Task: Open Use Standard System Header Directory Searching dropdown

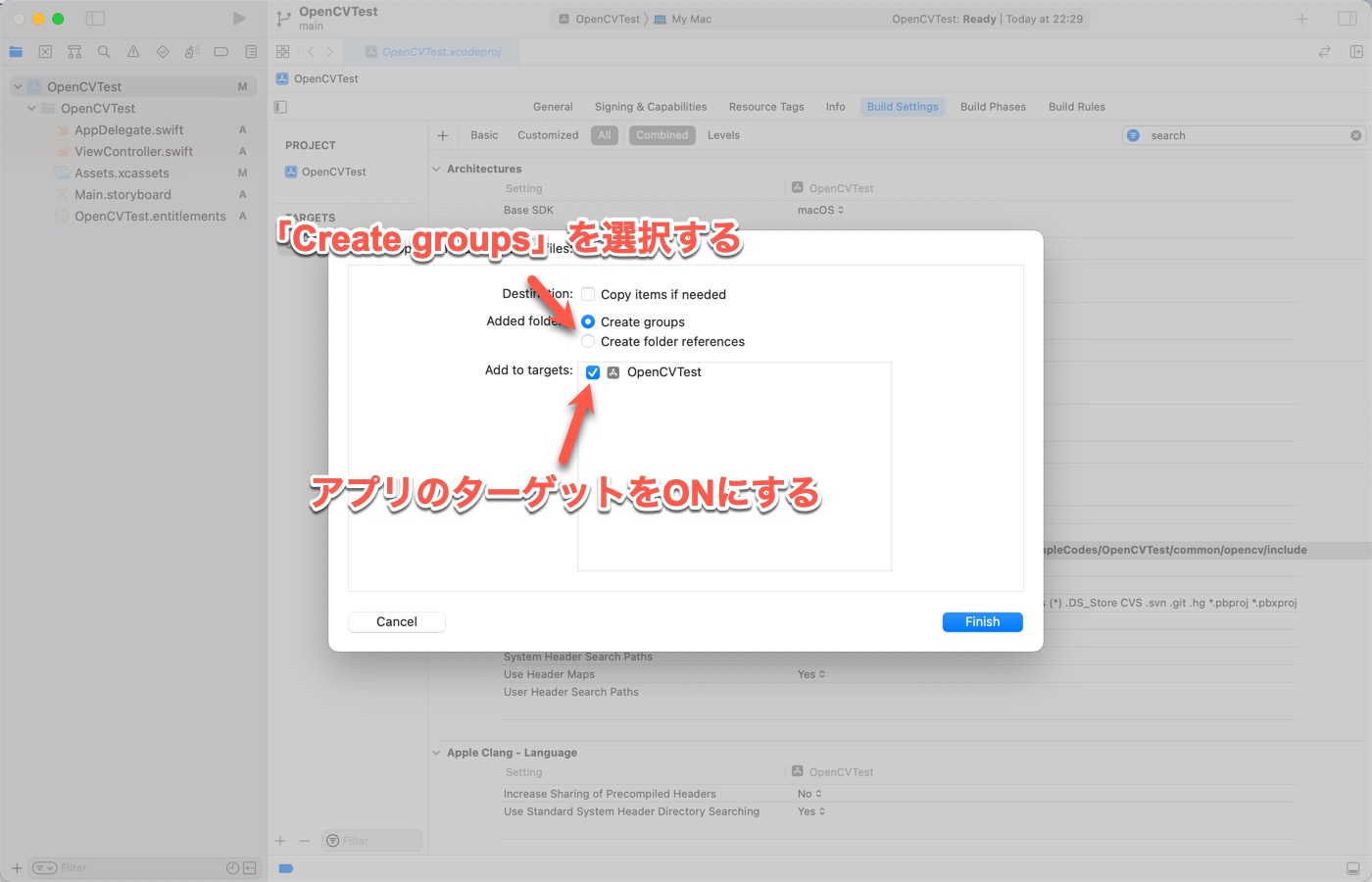Action: (811, 811)
